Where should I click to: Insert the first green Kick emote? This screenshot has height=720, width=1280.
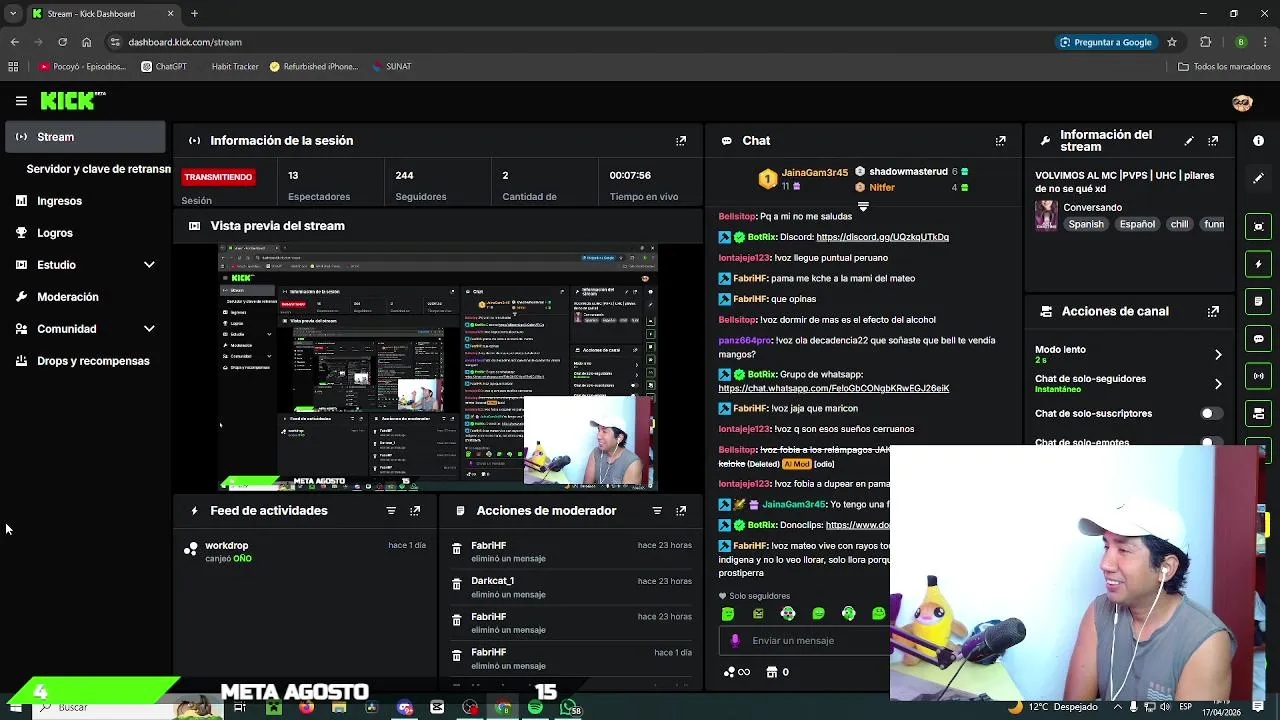pyautogui.click(x=728, y=613)
